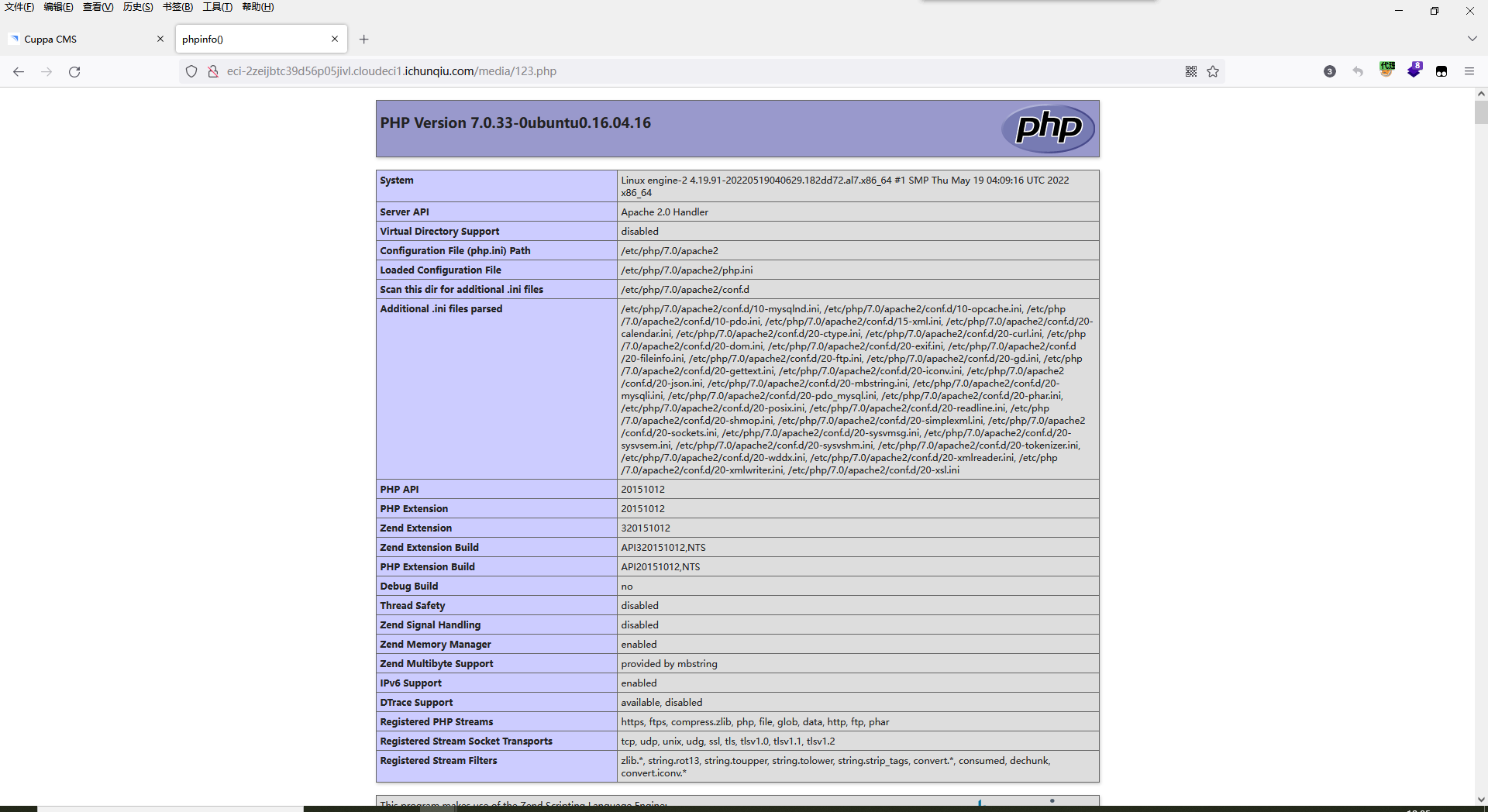Bookmark this page with the star
The height and width of the screenshot is (812, 1488).
(1213, 71)
